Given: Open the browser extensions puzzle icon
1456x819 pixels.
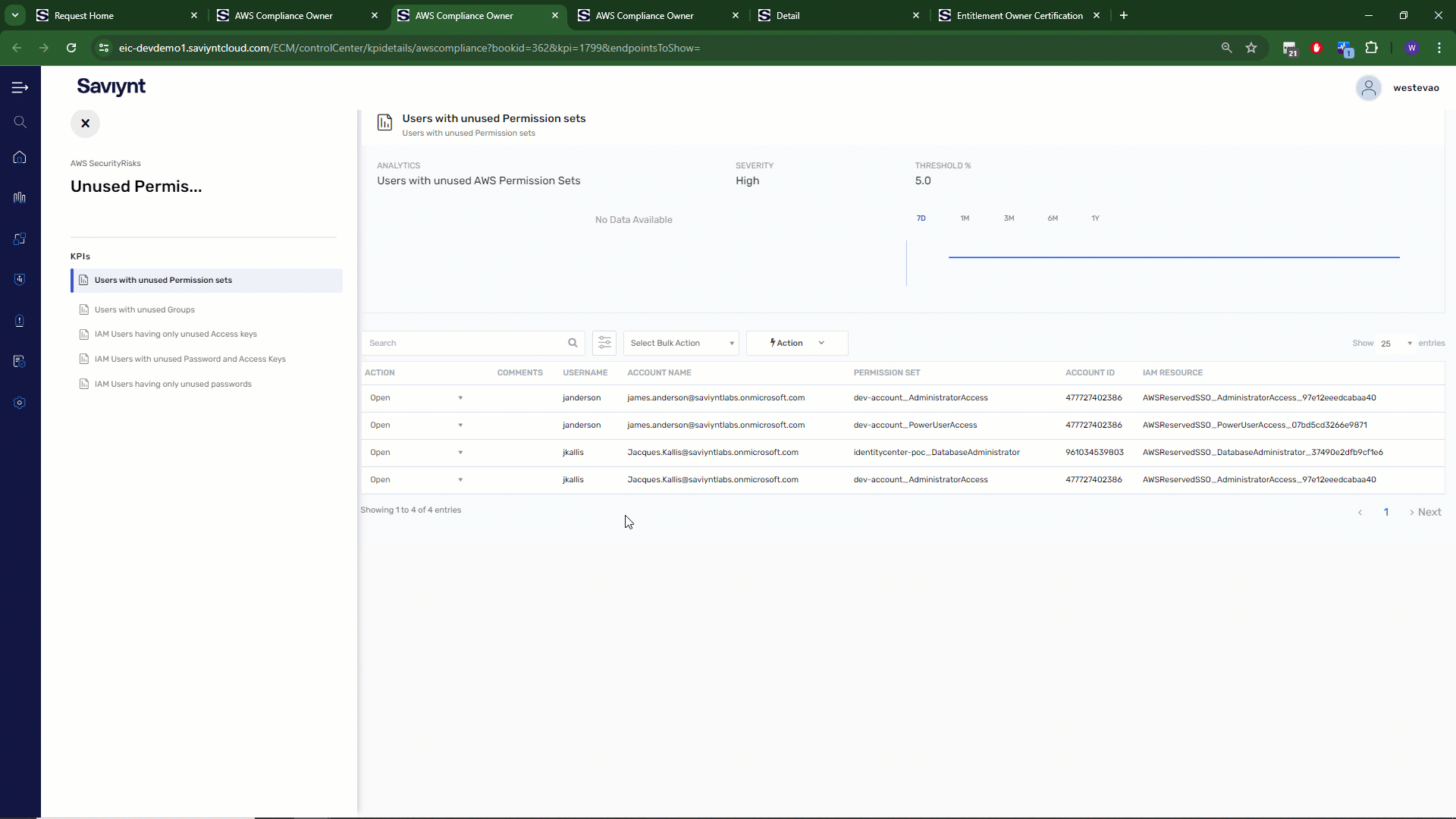Looking at the screenshot, I should click(x=1371, y=48).
